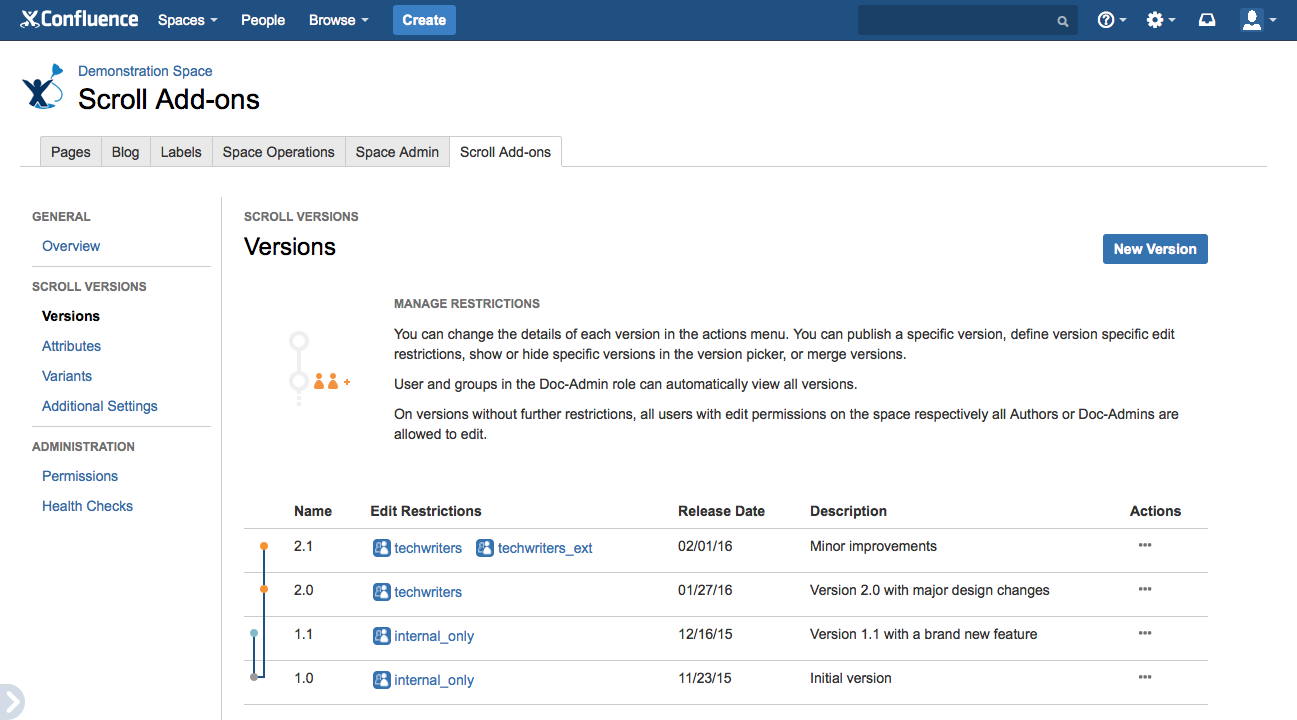The width and height of the screenshot is (1297, 720).
Task: Switch to the Space Operations tab
Action: tap(279, 152)
